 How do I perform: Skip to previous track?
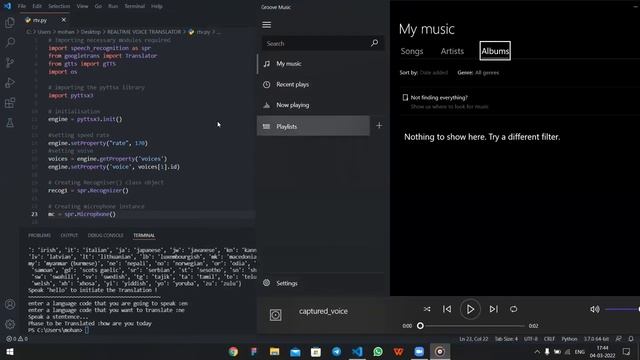coord(447,309)
